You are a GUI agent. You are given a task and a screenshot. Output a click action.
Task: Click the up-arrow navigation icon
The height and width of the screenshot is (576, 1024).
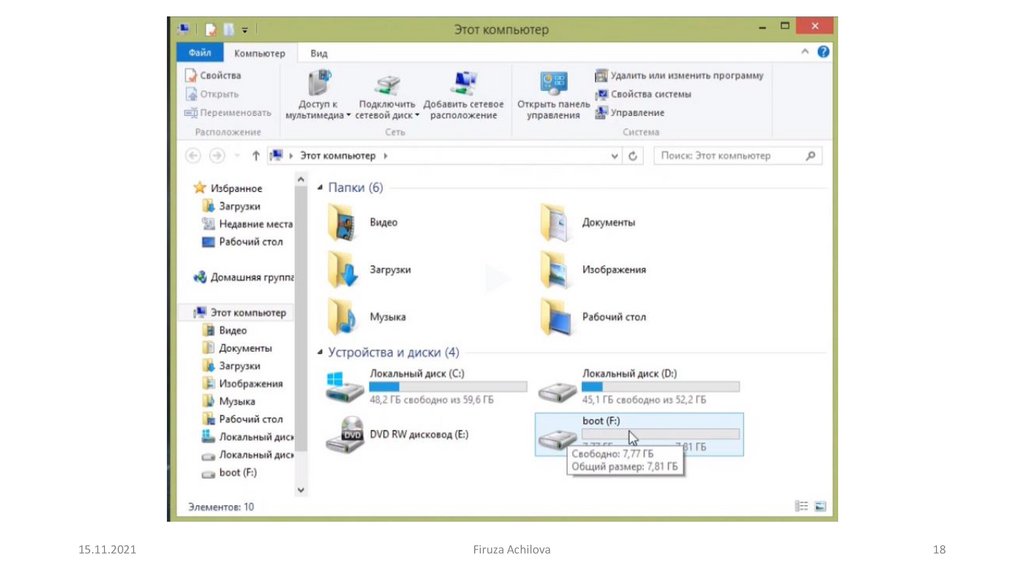pyautogui.click(x=256, y=156)
